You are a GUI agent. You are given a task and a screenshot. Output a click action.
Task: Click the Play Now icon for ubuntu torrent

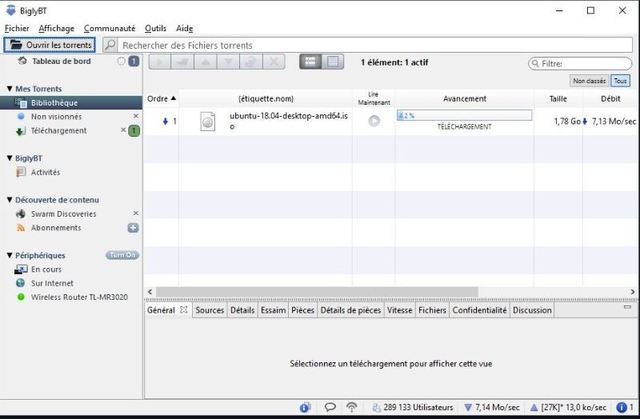coord(374,121)
